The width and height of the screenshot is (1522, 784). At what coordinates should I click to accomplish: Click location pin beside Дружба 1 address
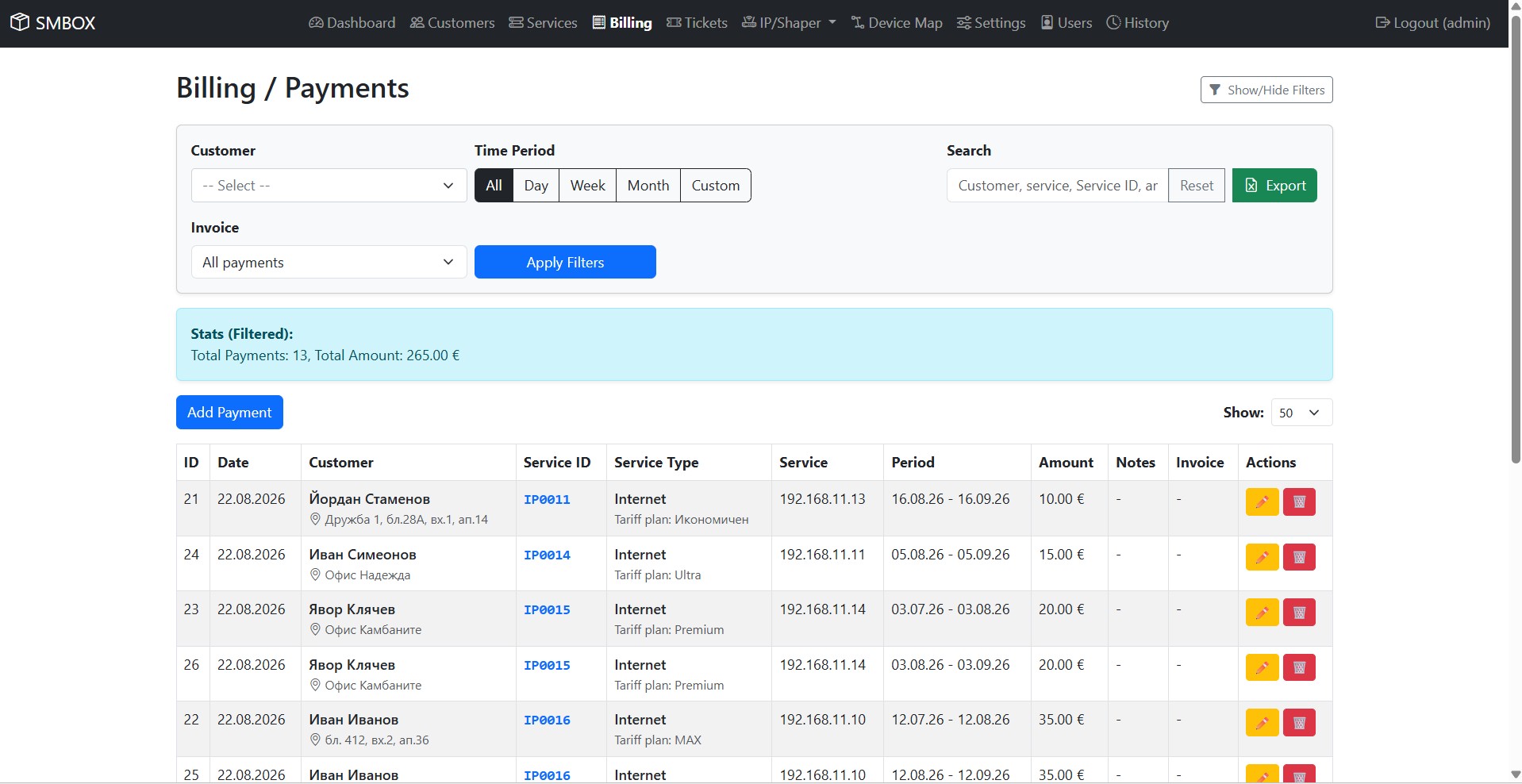[315, 520]
